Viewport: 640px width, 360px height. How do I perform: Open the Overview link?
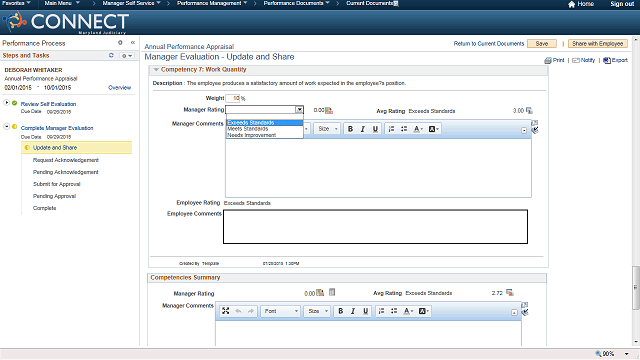[x=120, y=88]
